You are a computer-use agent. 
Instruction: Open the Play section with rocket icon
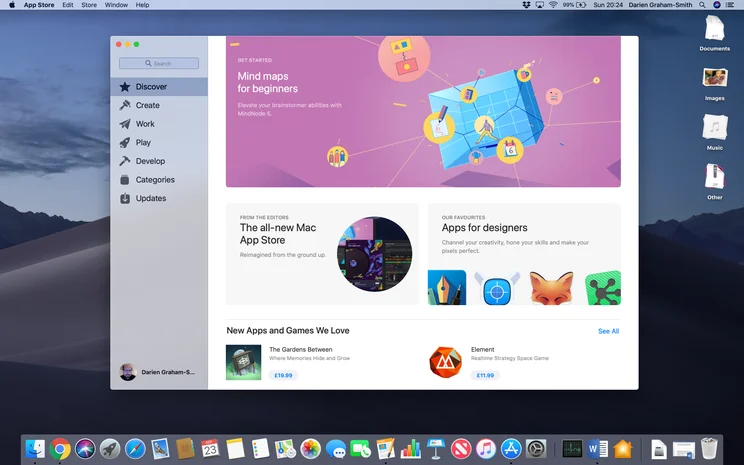tap(159, 142)
